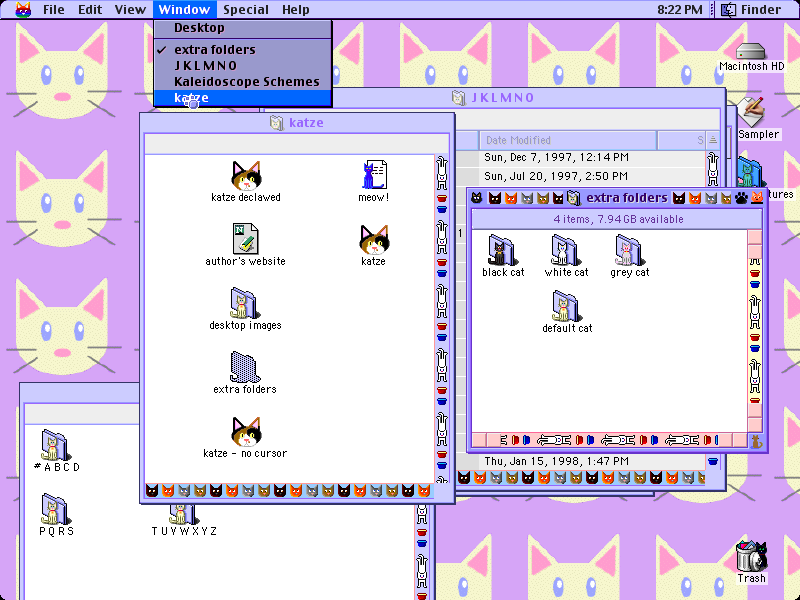Choose Desktop from the Window menu
This screenshot has height=600, width=800.
243,28
